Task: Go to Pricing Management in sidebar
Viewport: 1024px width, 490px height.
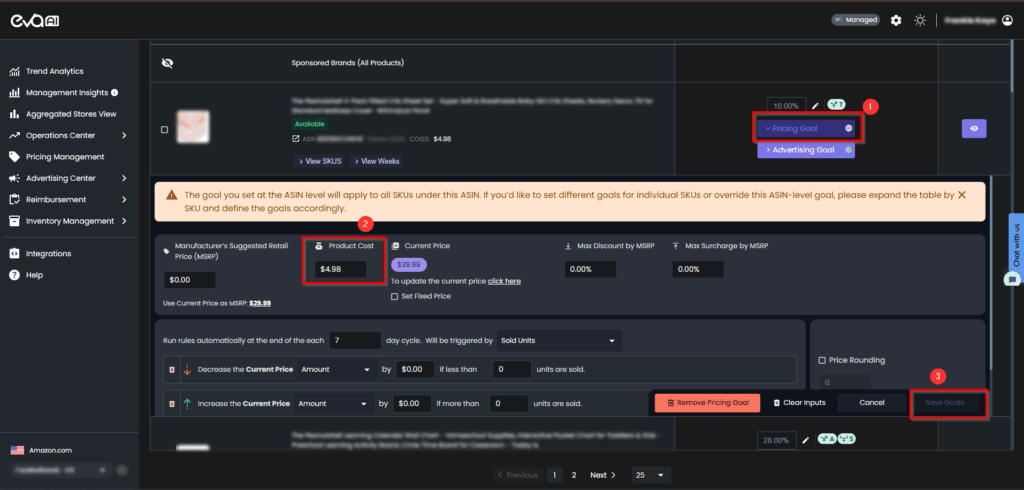Action: click(64, 157)
